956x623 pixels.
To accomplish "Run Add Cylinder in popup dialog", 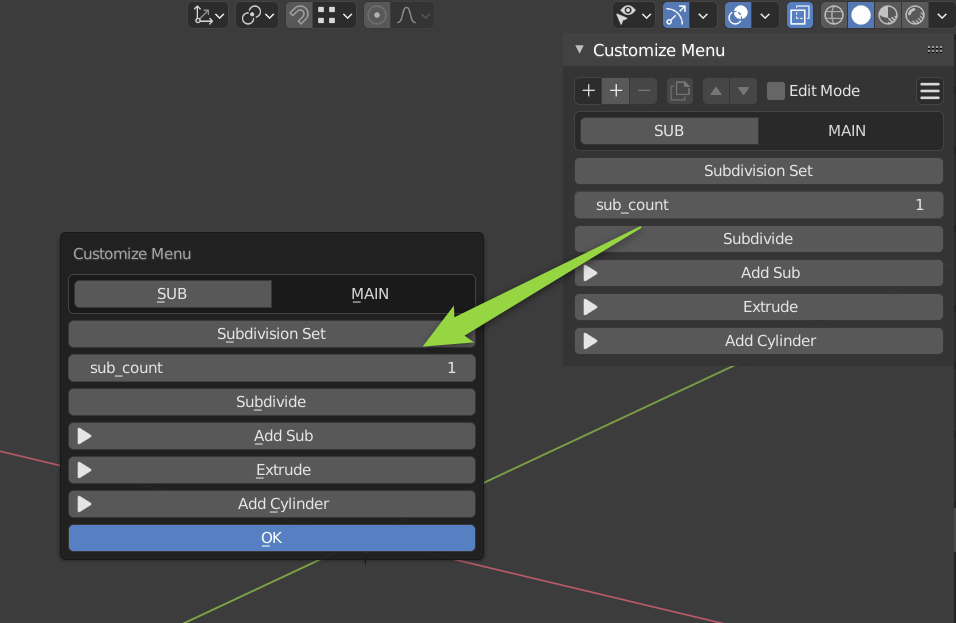I will click(272, 504).
